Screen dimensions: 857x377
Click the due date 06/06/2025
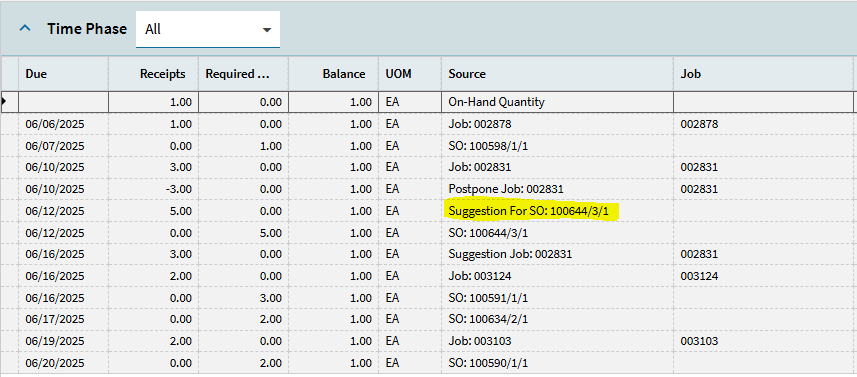[55, 124]
